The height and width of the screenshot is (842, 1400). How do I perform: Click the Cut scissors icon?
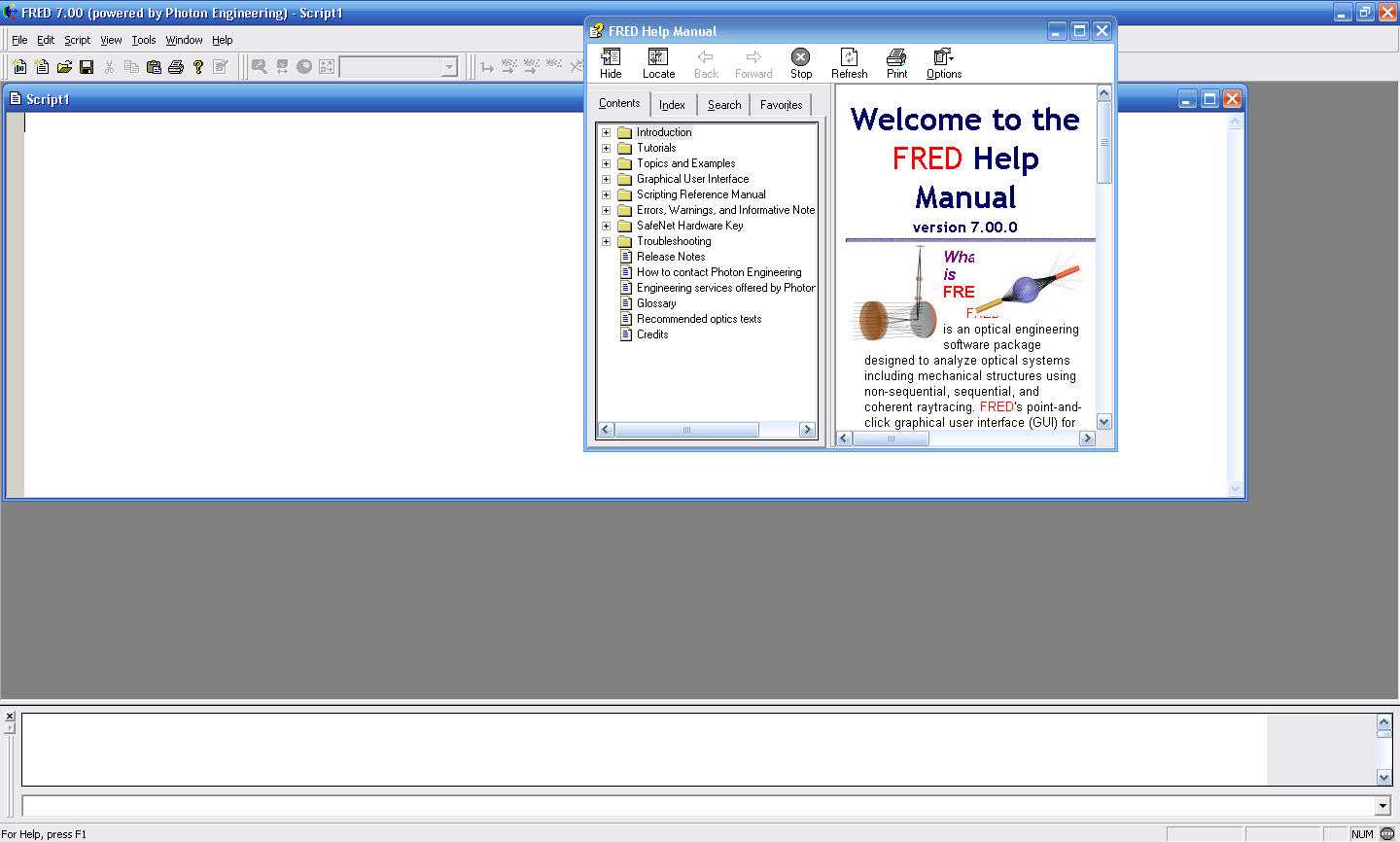point(109,67)
